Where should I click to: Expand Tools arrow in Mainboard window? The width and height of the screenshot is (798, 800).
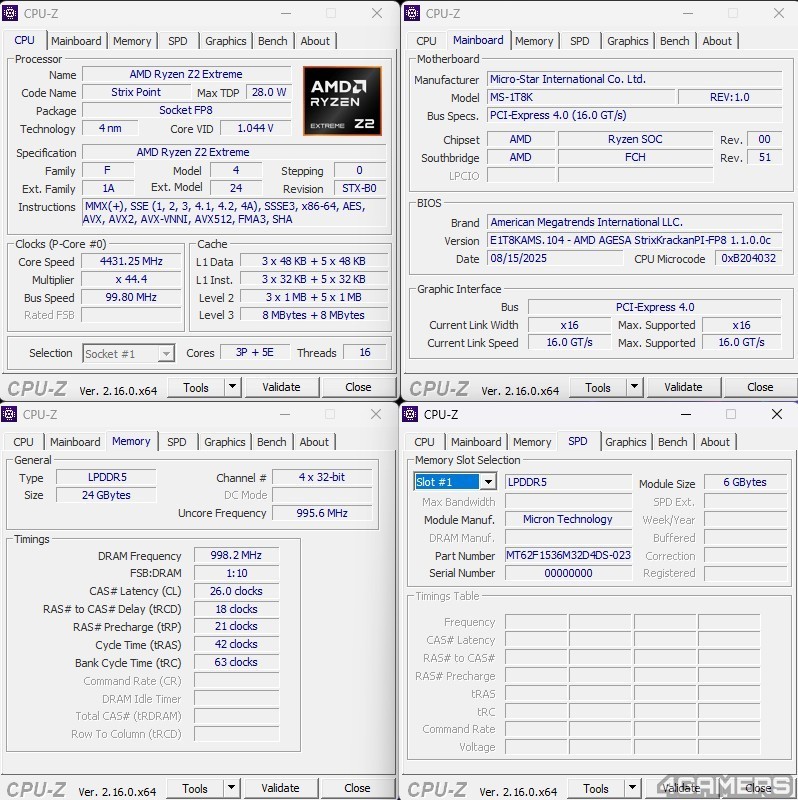(x=634, y=387)
